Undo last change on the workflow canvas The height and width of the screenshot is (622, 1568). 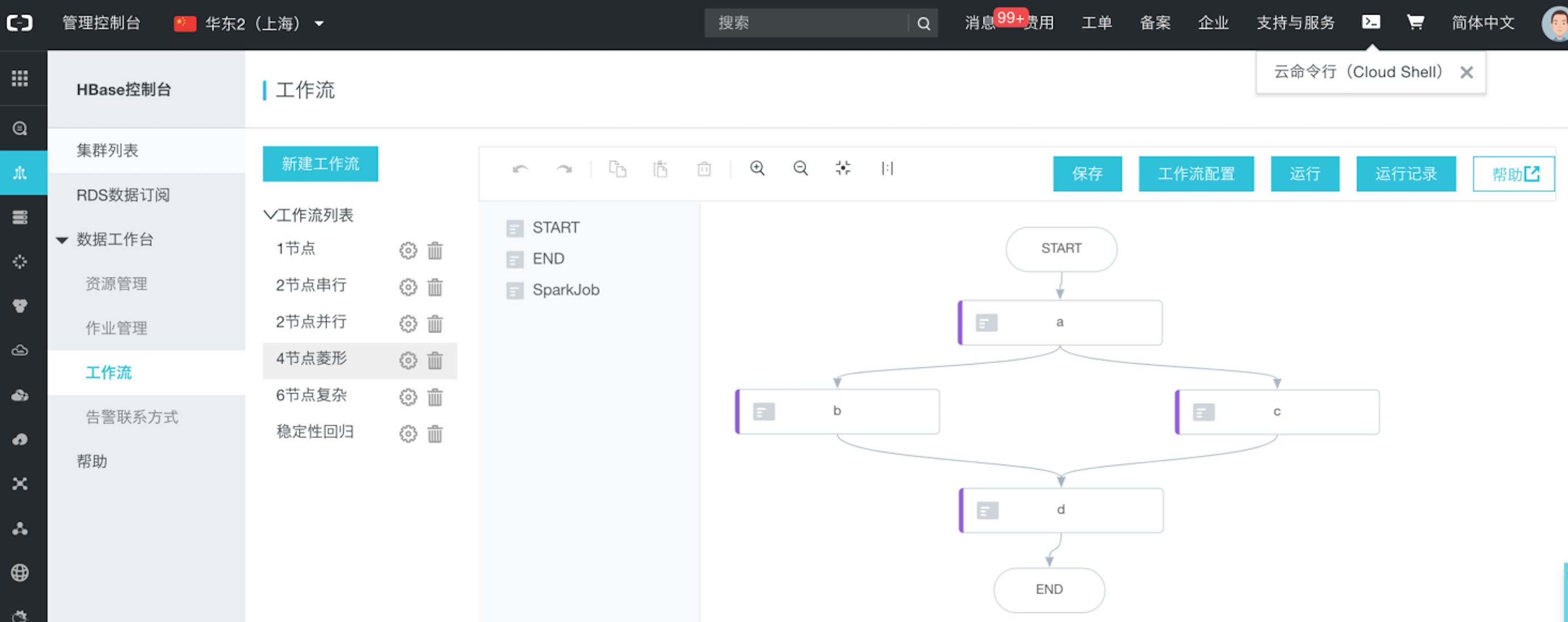pos(520,169)
